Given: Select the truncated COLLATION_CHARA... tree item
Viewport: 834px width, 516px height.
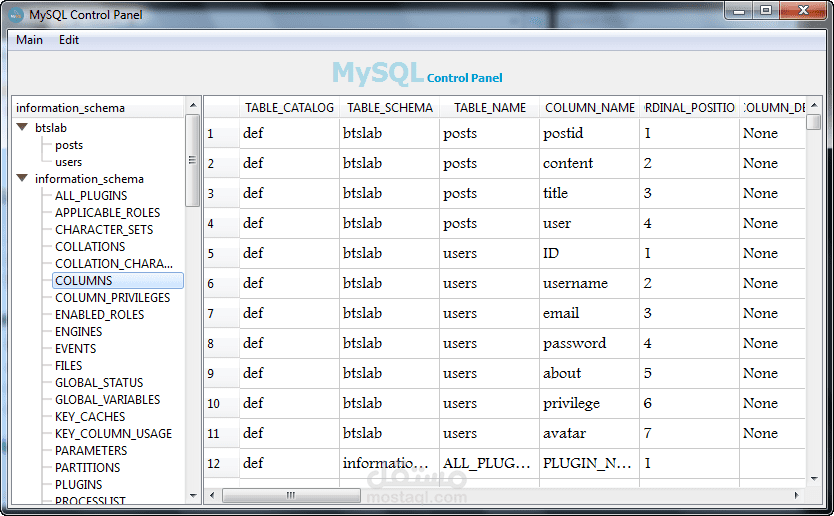Looking at the screenshot, I should click(x=114, y=264).
